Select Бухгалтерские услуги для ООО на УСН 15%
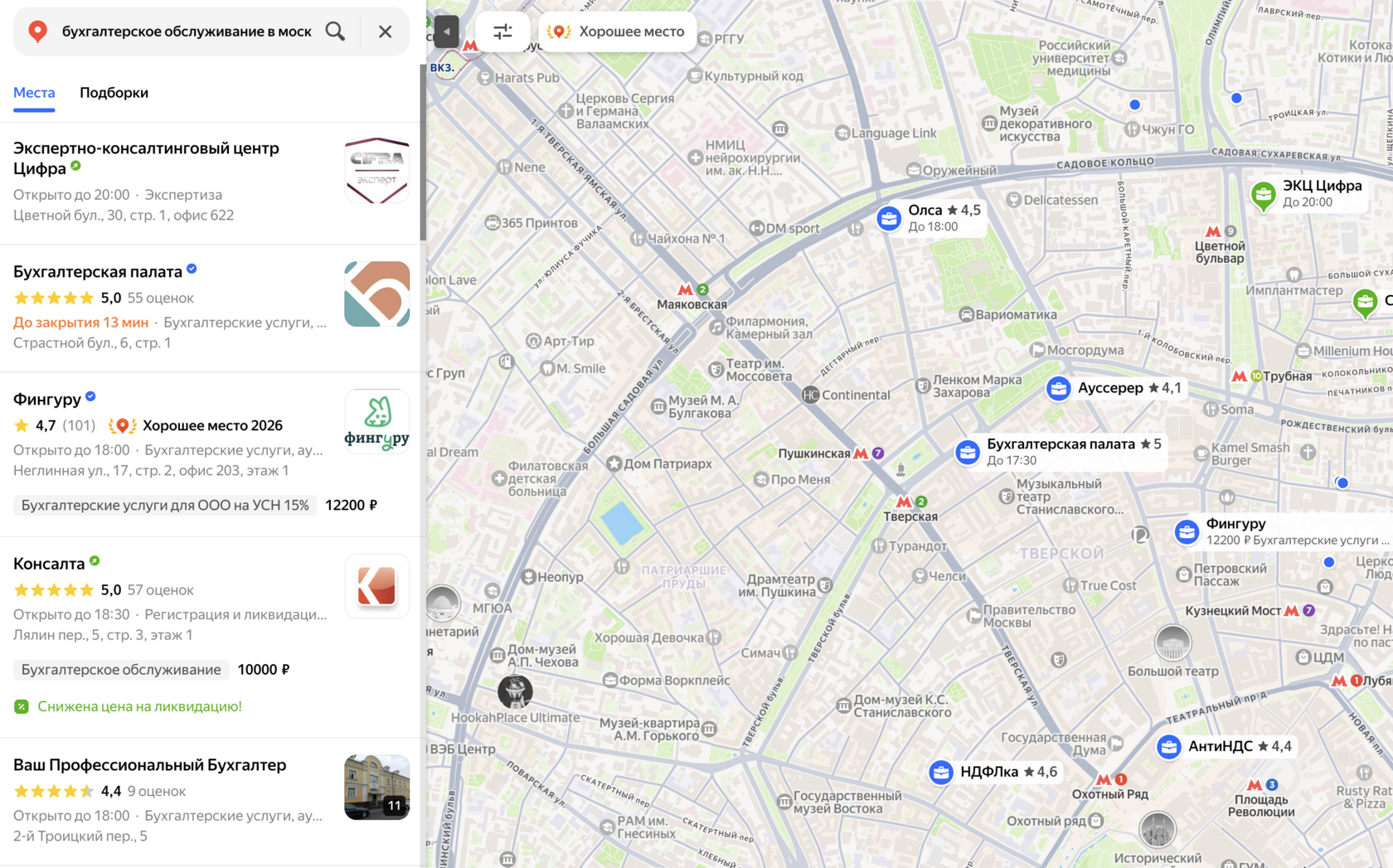Image resolution: width=1393 pixels, height=868 pixels. point(165,505)
